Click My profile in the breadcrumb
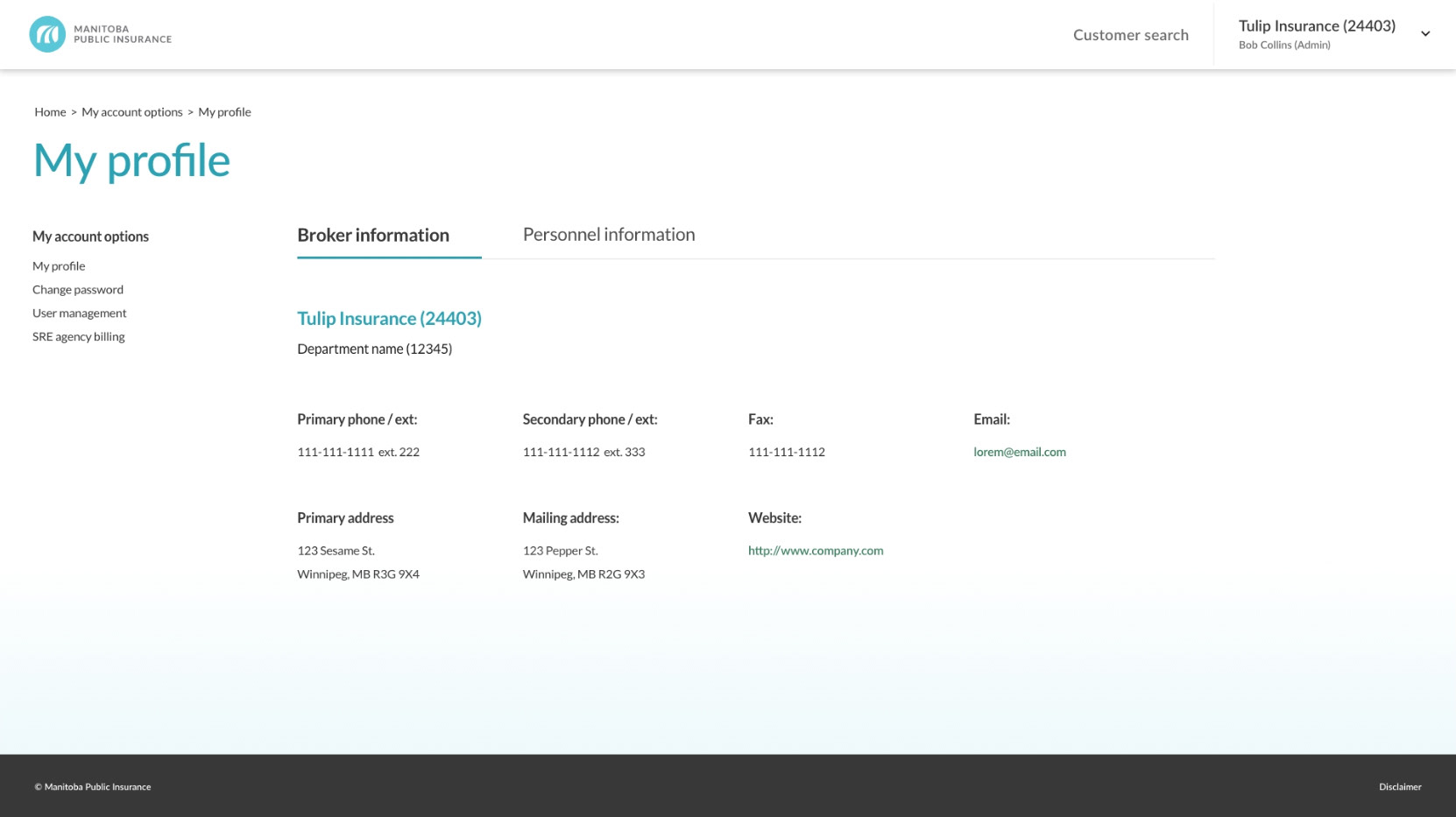The height and width of the screenshot is (817, 1456). point(224,112)
